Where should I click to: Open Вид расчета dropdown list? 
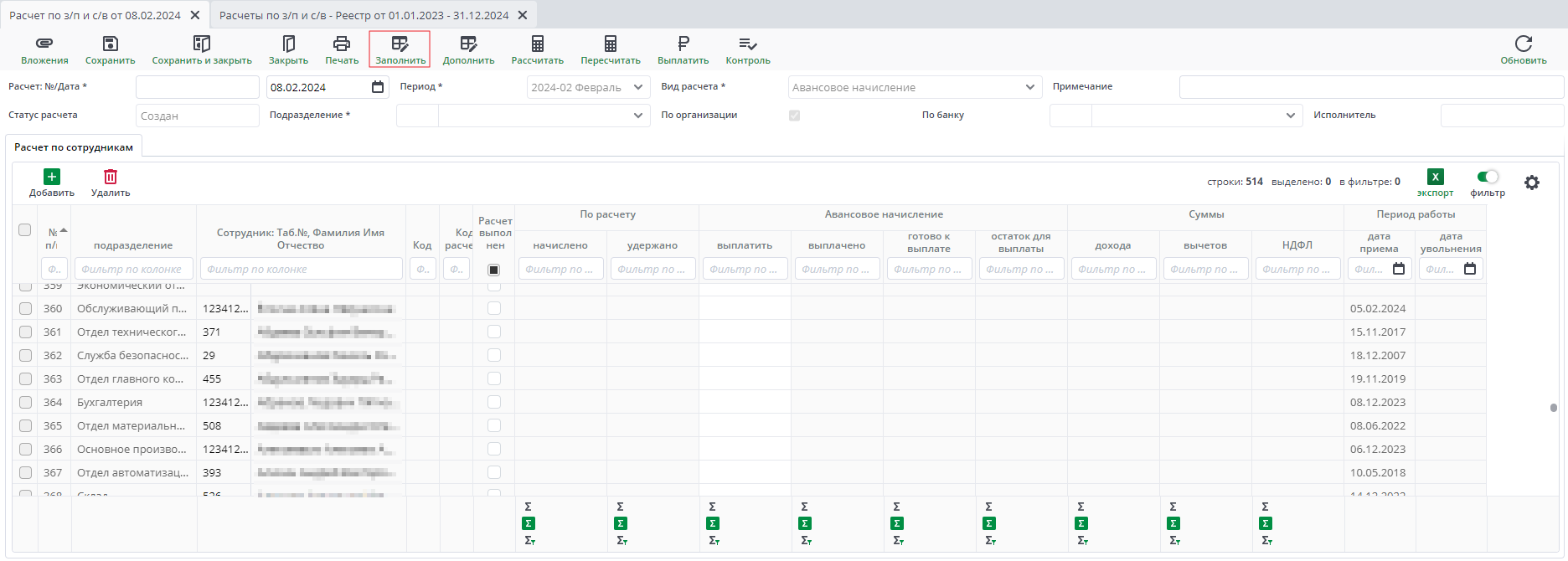tap(1029, 87)
